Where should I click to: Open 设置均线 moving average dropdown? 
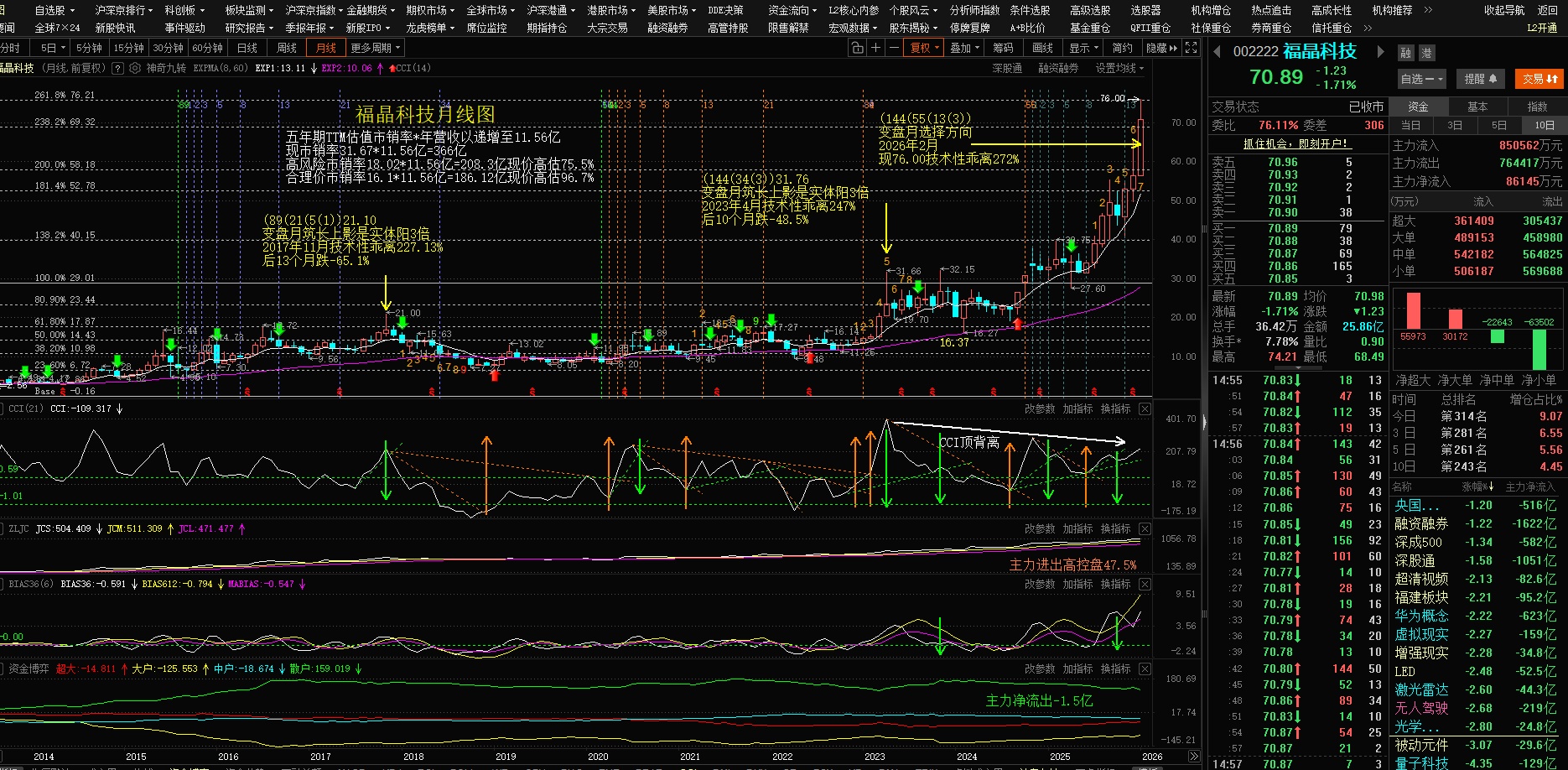coord(1119,68)
